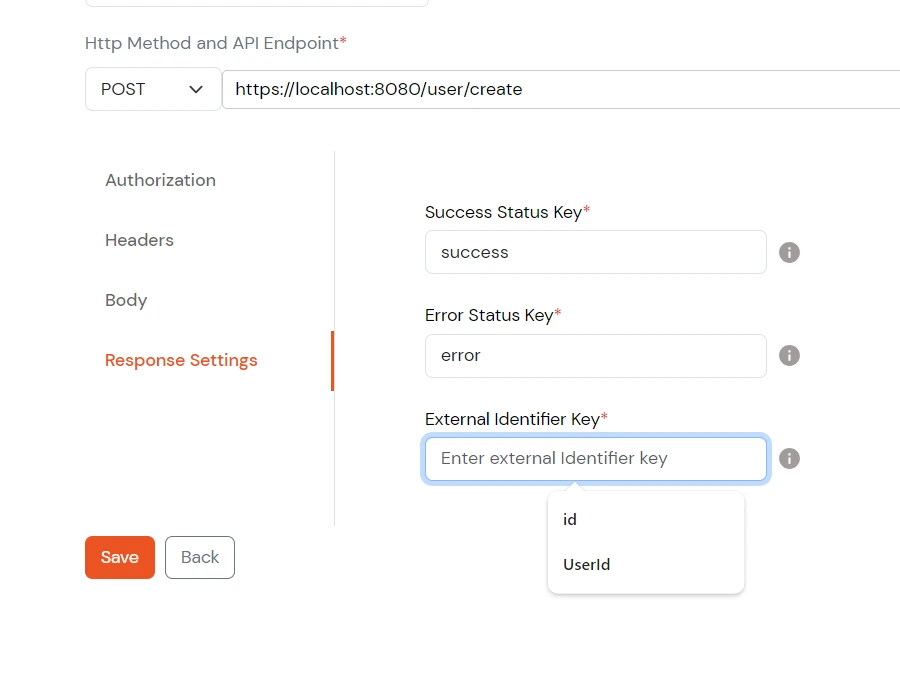The height and width of the screenshot is (694, 900).
Task: Click info icon beside External Identifier Key field
Action: pos(789,458)
